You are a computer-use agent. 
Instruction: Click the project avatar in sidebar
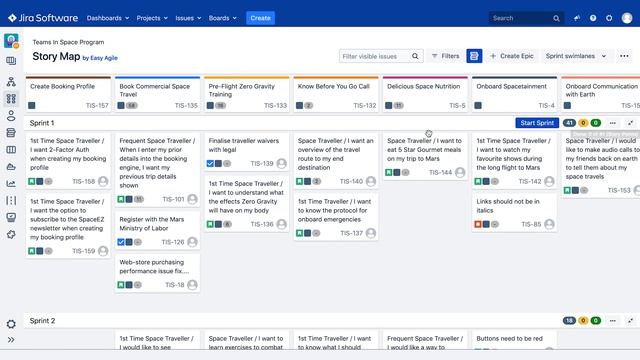pyautogui.click(x=11, y=41)
